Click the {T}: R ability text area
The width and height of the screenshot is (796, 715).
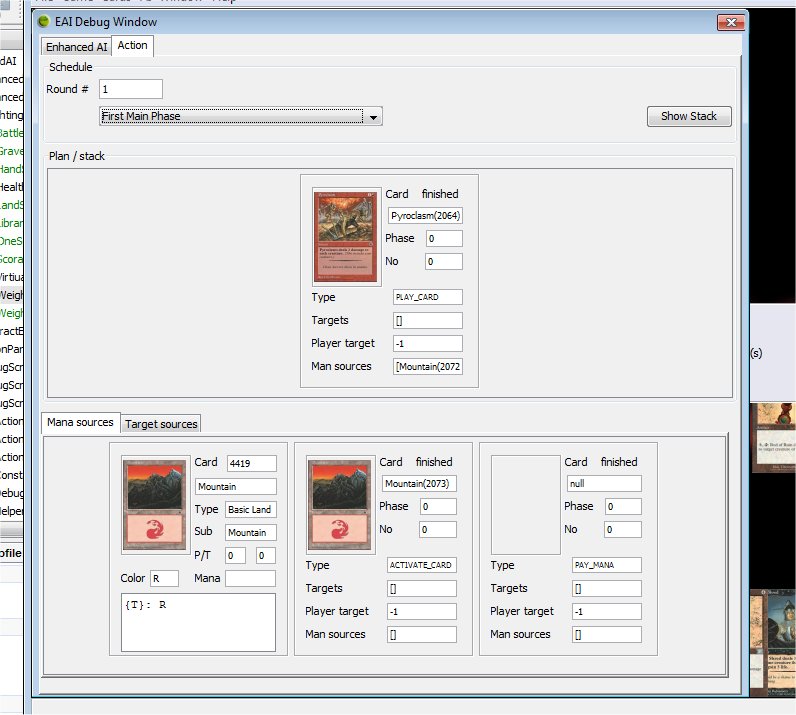pos(198,622)
